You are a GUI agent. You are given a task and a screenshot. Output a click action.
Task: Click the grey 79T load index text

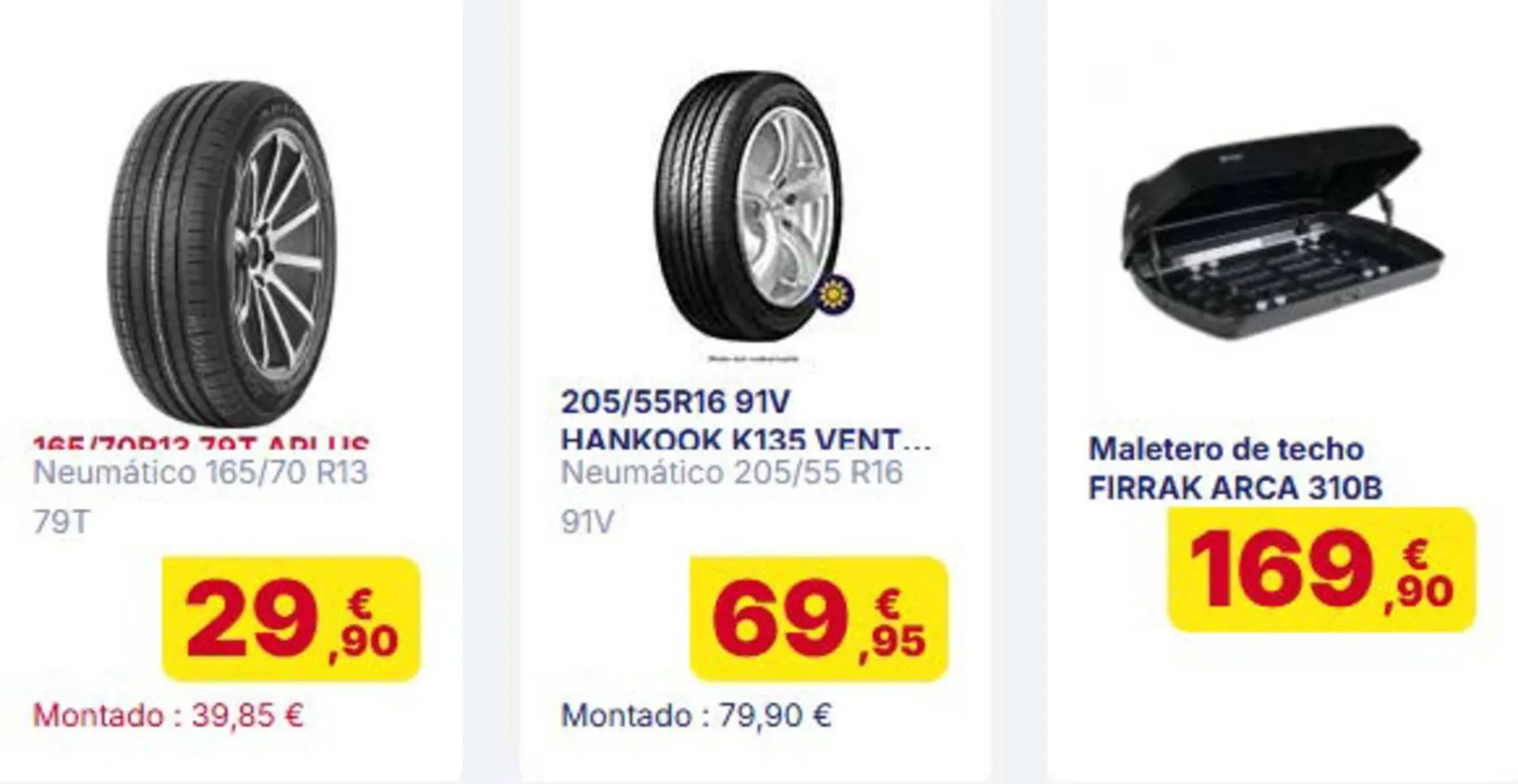coord(62,522)
